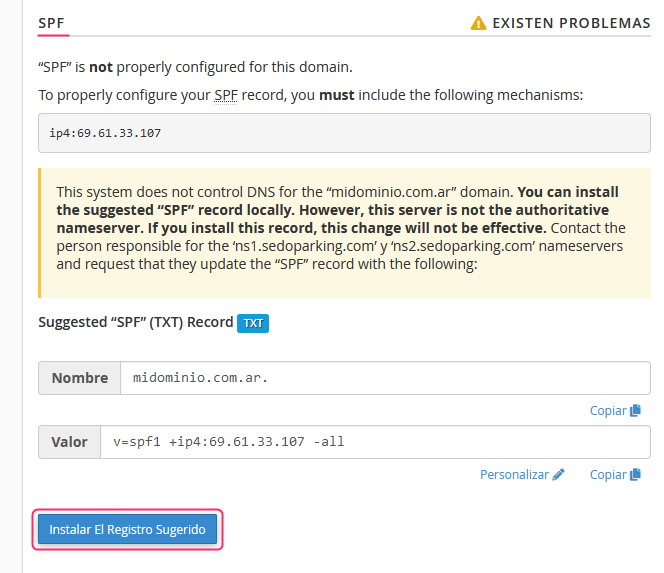Click the copy icon beside the Nombre field

(635, 410)
